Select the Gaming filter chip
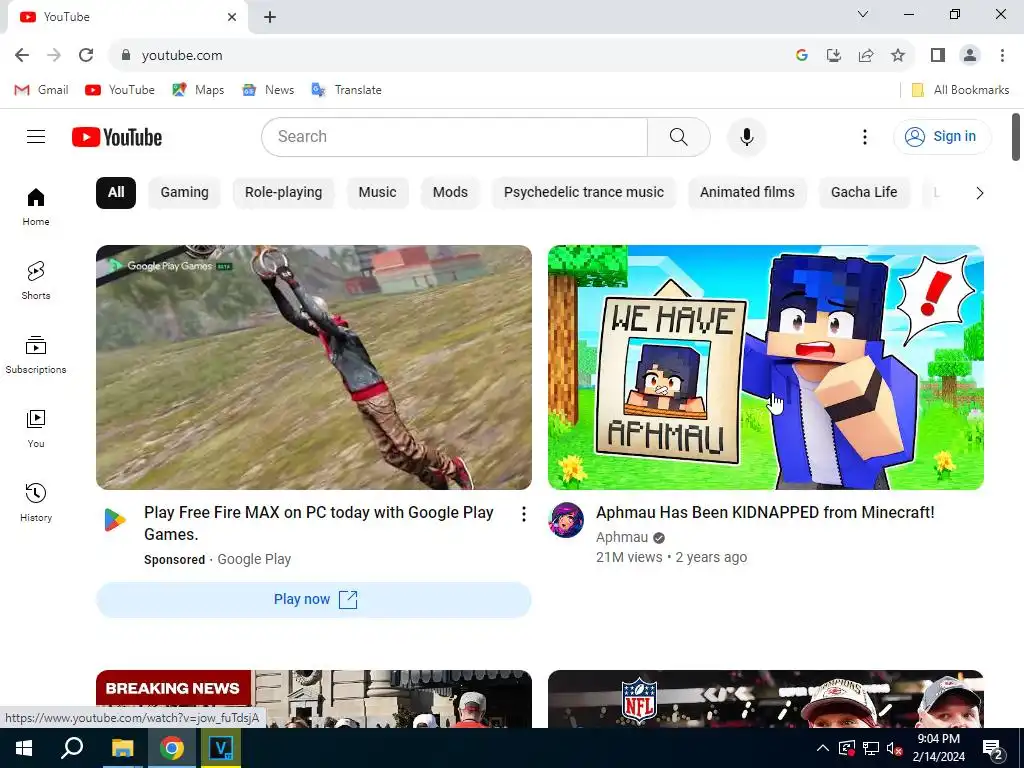This screenshot has width=1024, height=768. (185, 193)
